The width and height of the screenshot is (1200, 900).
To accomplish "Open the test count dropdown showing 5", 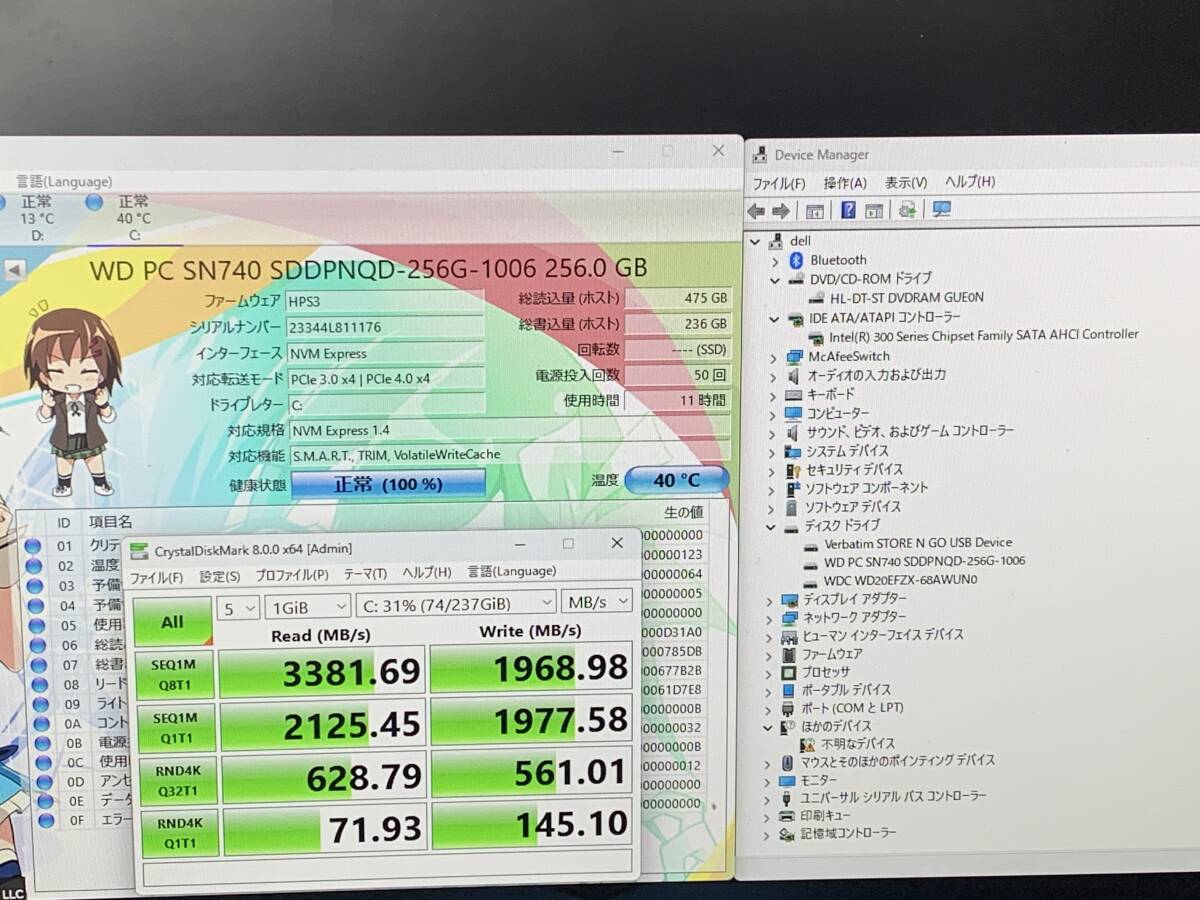I will click(x=239, y=607).
